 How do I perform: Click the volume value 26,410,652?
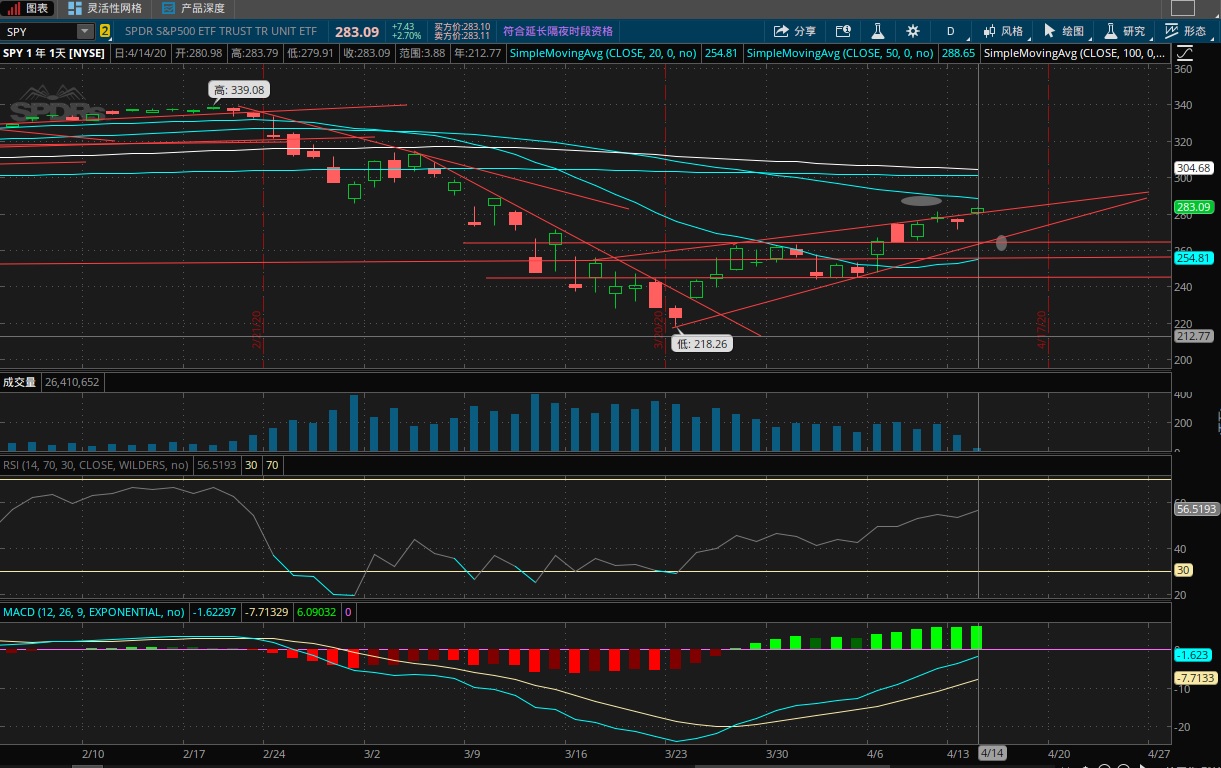click(x=71, y=382)
